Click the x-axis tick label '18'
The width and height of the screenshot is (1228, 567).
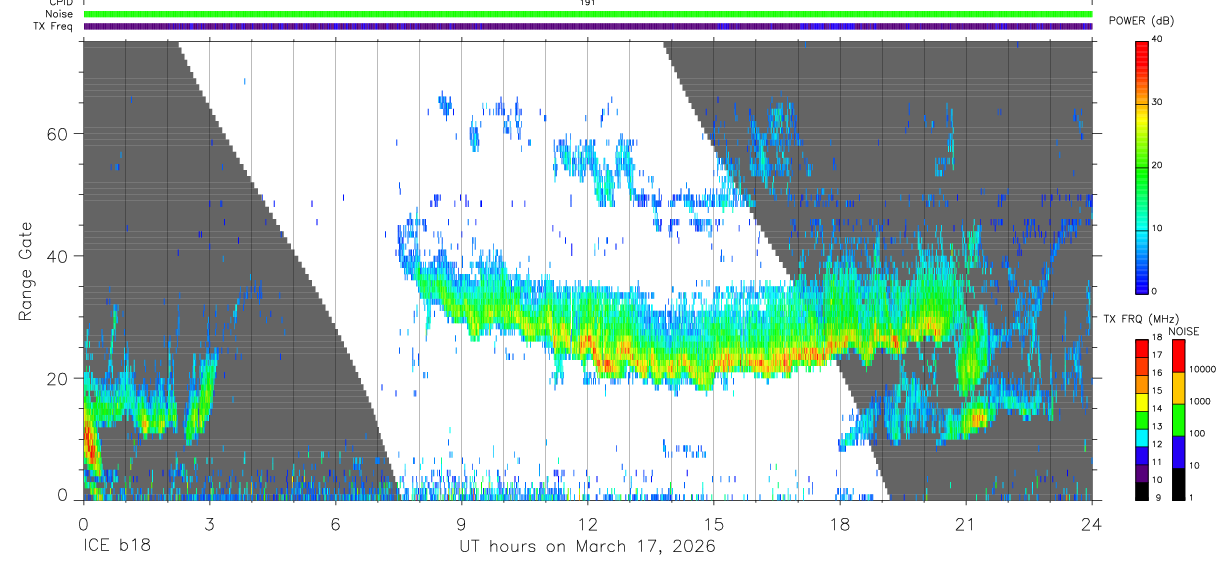click(839, 524)
